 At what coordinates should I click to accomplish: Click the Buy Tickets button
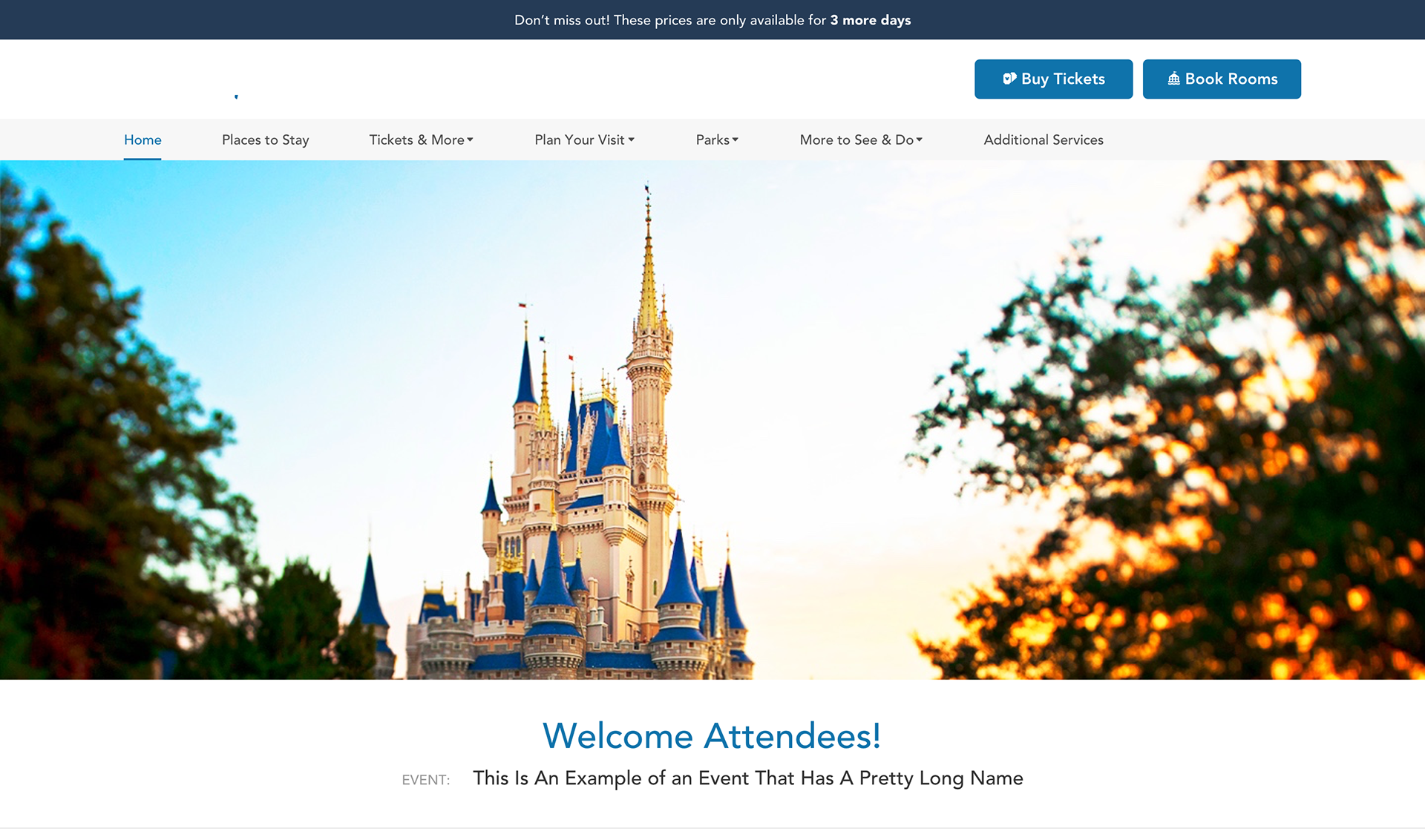1053,79
